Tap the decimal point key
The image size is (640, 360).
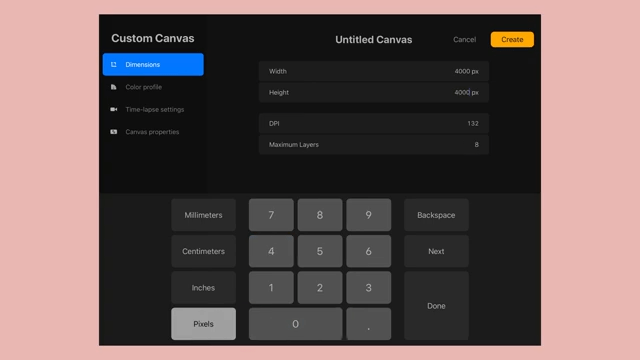pyautogui.click(x=369, y=324)
